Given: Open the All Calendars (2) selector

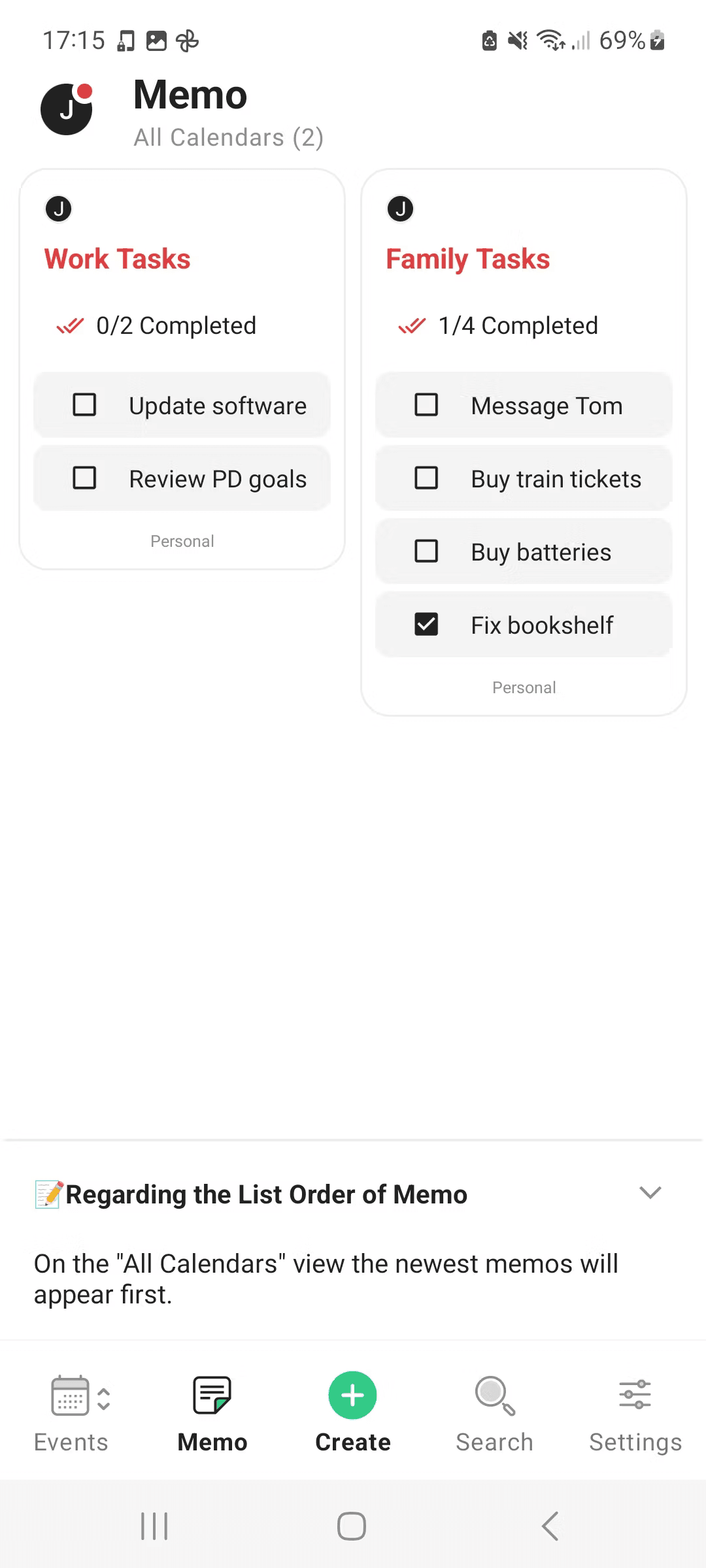Looking at the screenshot, I should pyautogui.click(x=228, y=138).
